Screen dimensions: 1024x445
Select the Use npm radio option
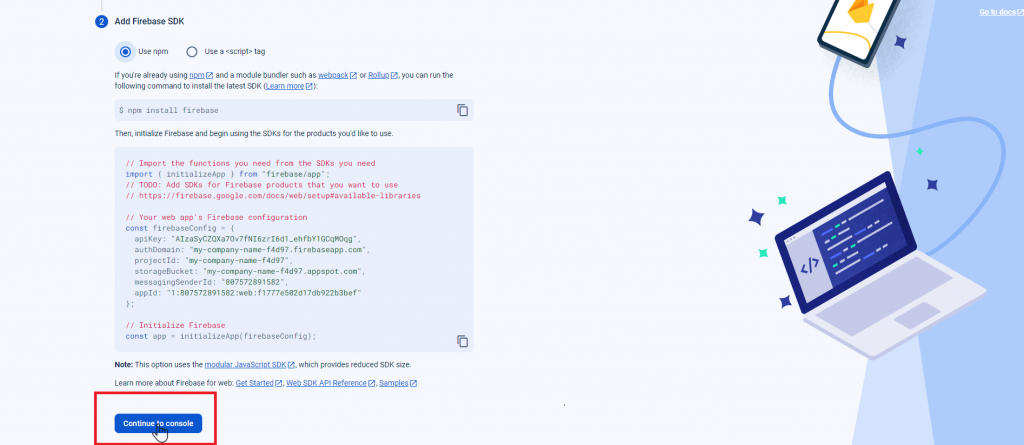pos(125,52)
